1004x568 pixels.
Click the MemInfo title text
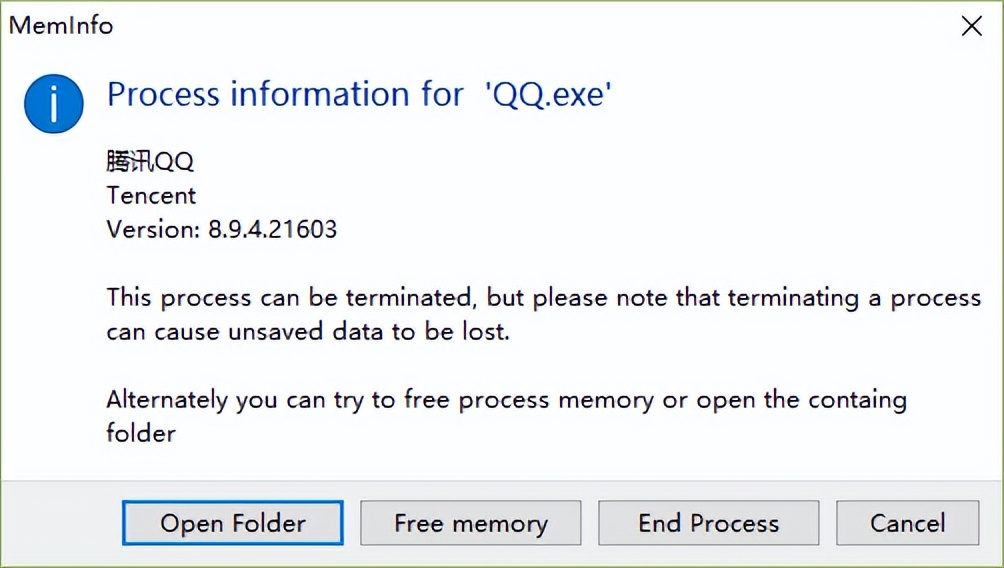(x=61, y=26)
